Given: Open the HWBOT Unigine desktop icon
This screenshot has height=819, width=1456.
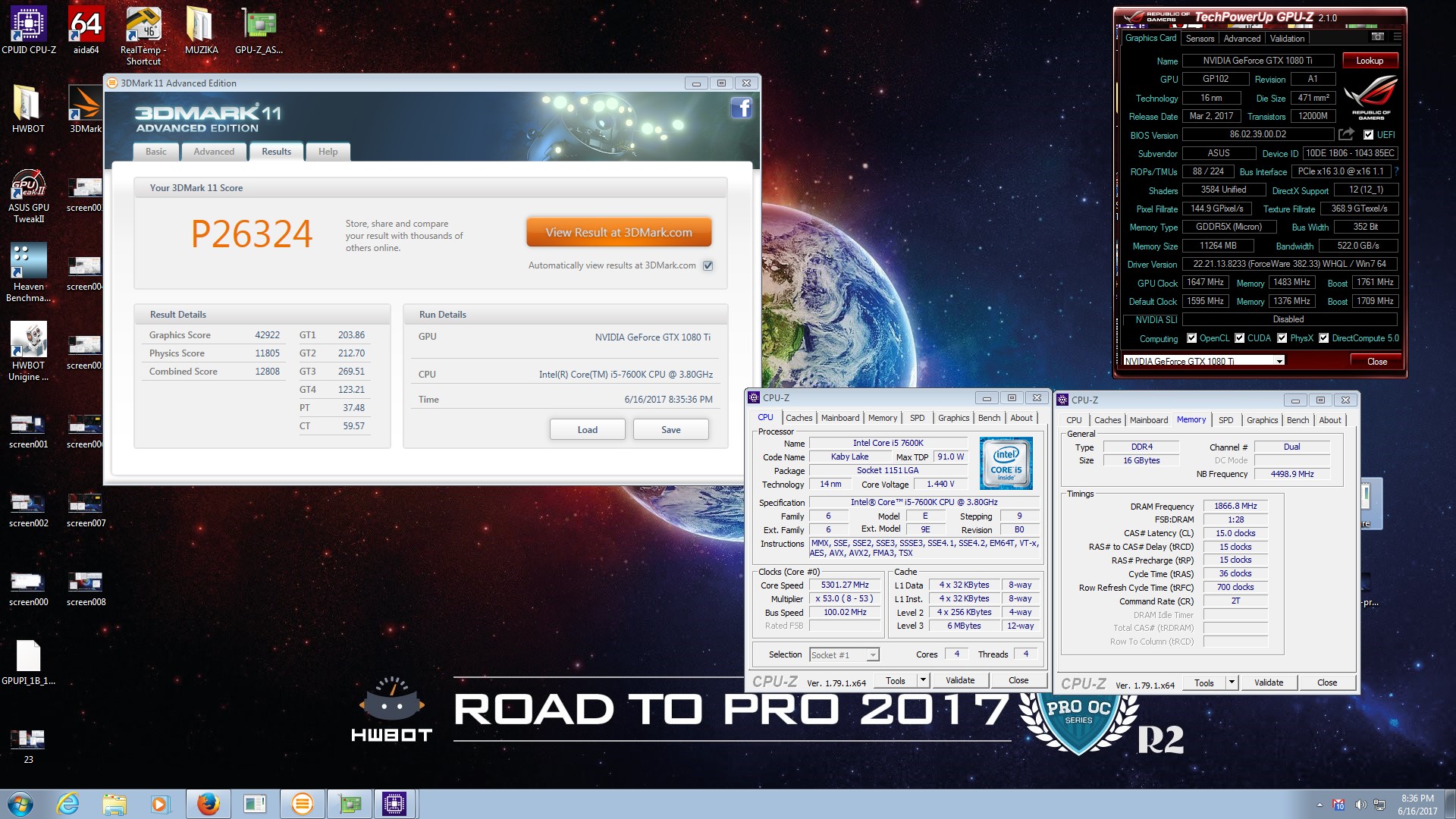Looking at the screenshot, I should 28,351.
